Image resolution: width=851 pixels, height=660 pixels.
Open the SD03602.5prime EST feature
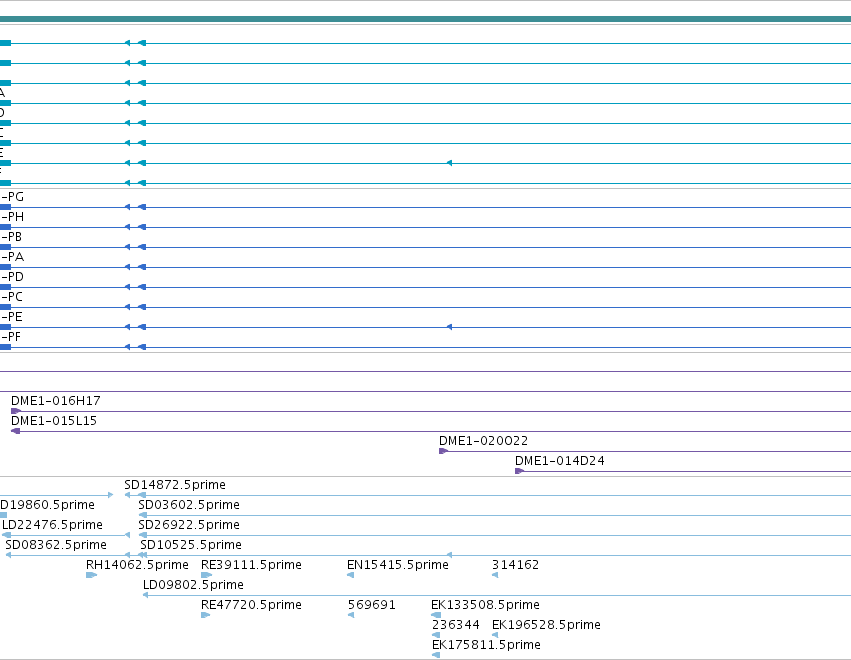[x=189, y=505]
